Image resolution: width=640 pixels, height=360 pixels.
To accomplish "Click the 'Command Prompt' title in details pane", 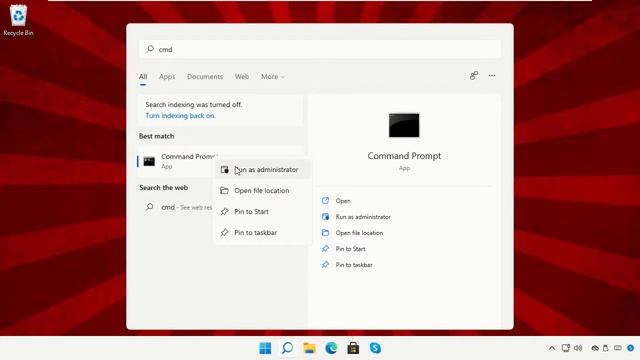I will pos(404,156).
